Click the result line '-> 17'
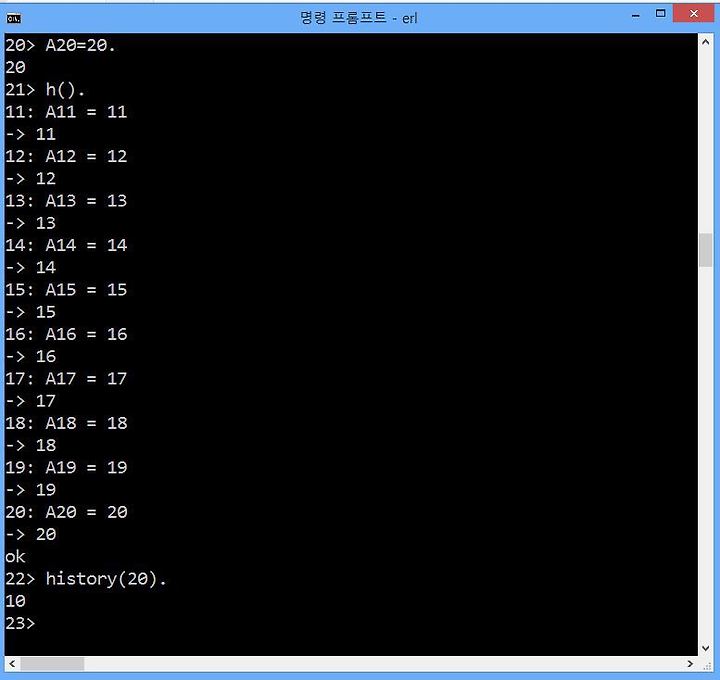This screenshot has height=680, width=720. point(31,401)
